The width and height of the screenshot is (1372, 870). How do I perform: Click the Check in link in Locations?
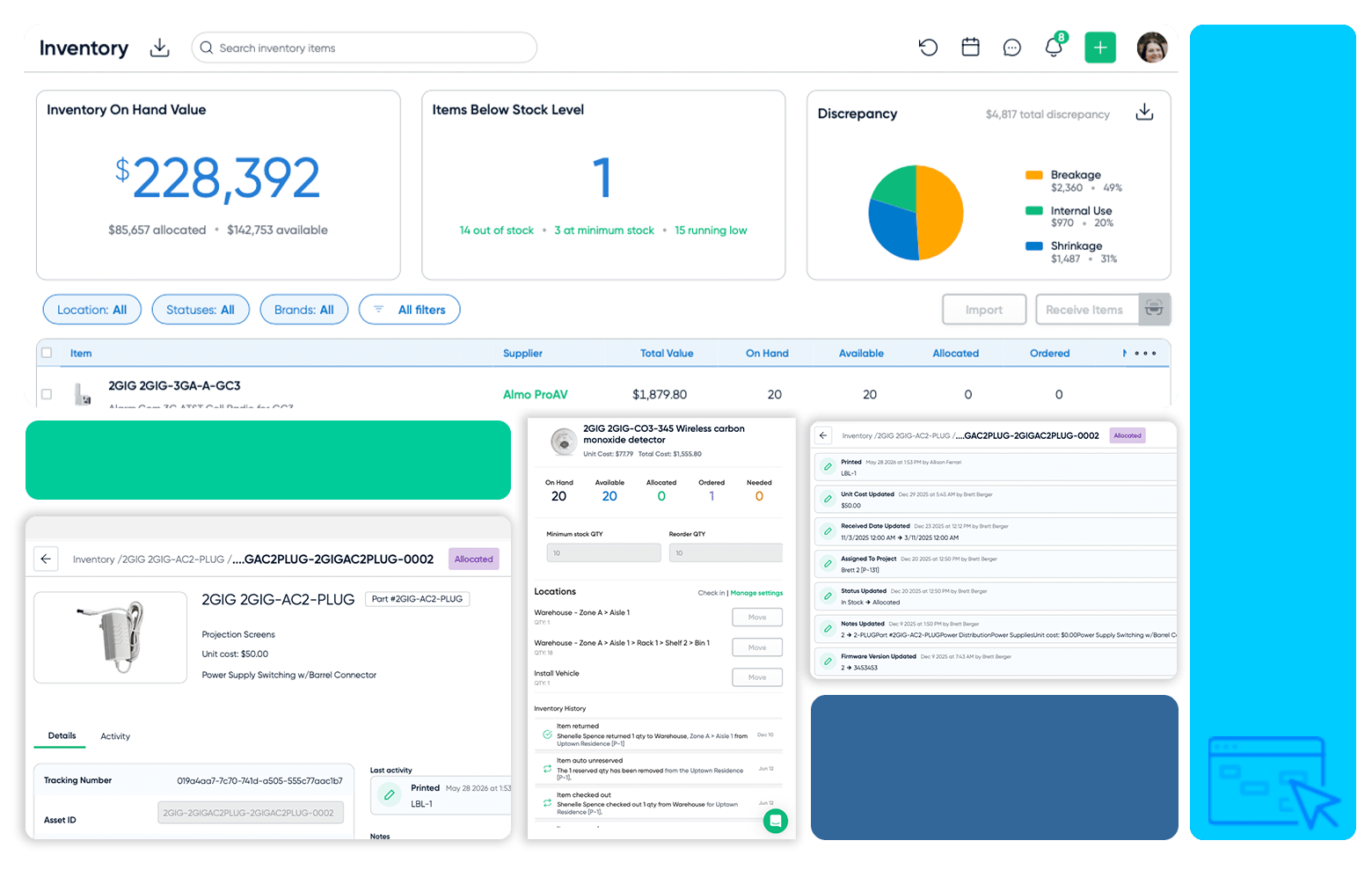pyautogui.click(x=712, y=593)
